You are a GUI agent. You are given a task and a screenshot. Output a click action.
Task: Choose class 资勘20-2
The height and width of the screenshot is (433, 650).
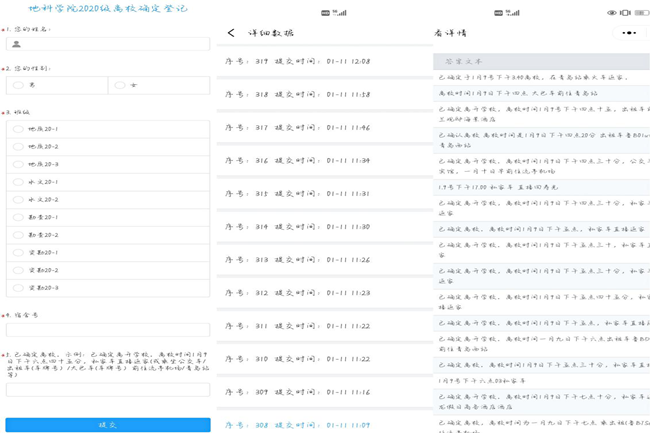108,270
